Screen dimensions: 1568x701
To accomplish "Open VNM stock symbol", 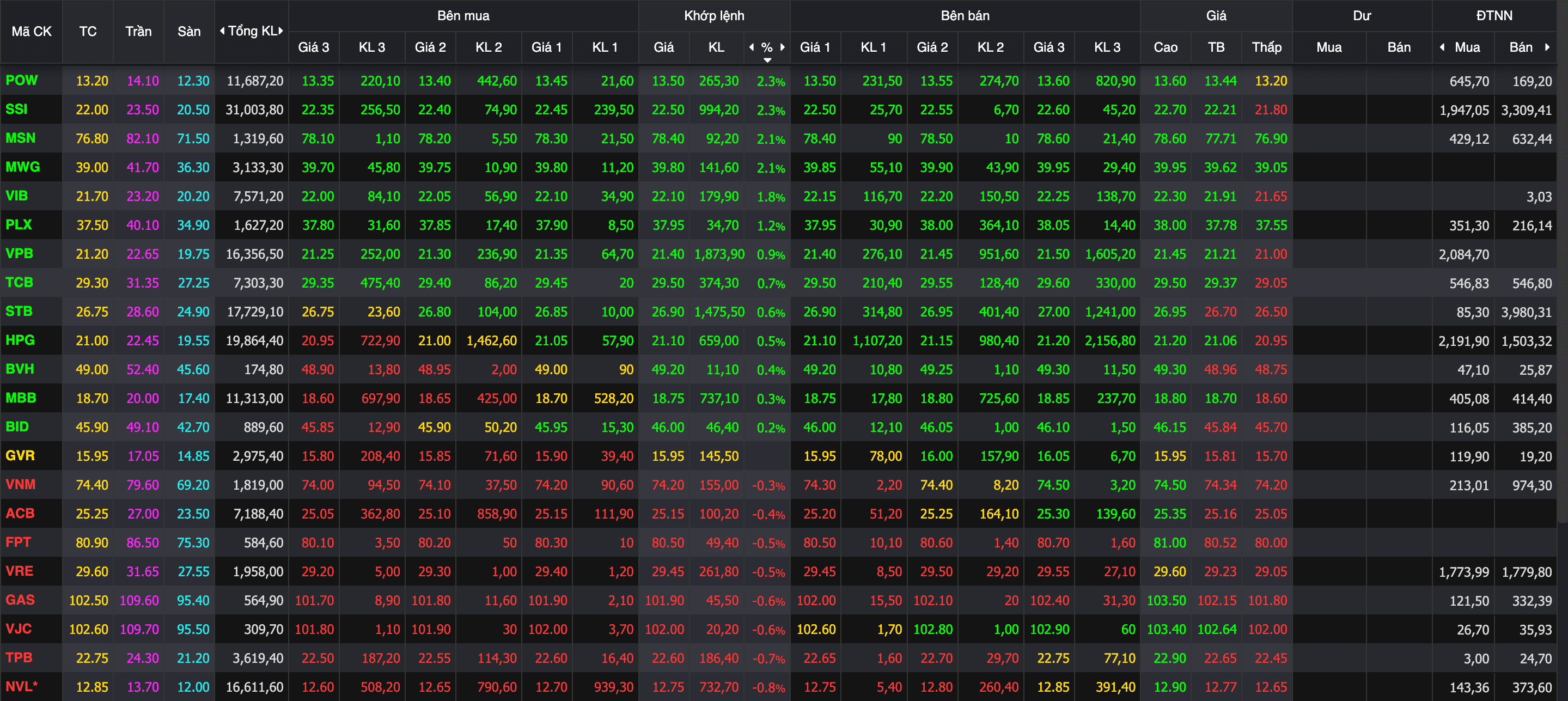I will click(20, 484).
